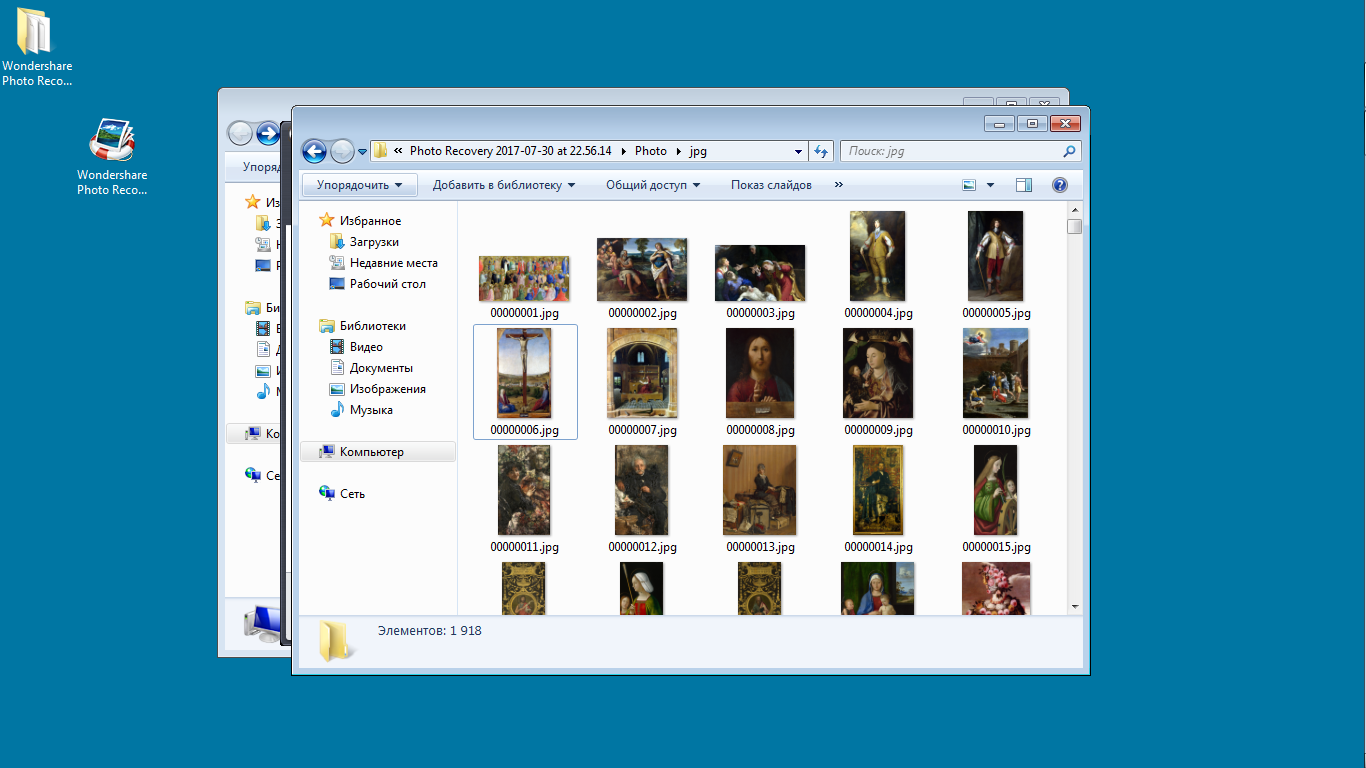The image size is (1366, 768).
Task: Click the 'Photo Recovery 2017-07-30' breadcrumb
Action: click(510, 151)
